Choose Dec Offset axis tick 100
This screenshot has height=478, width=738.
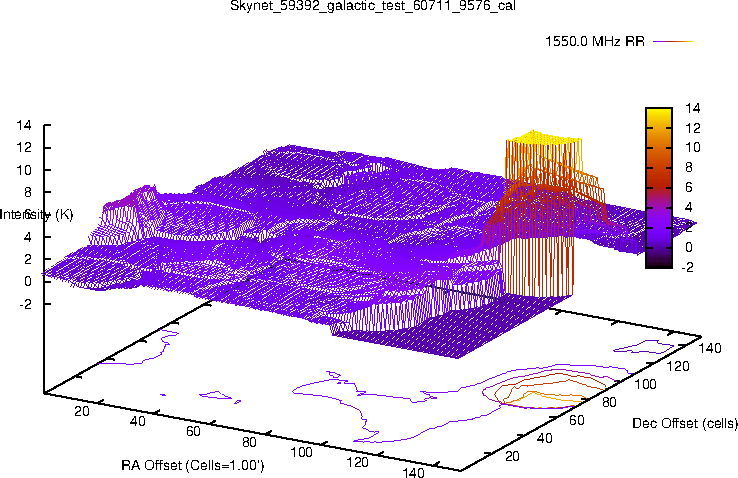[645, 384]
